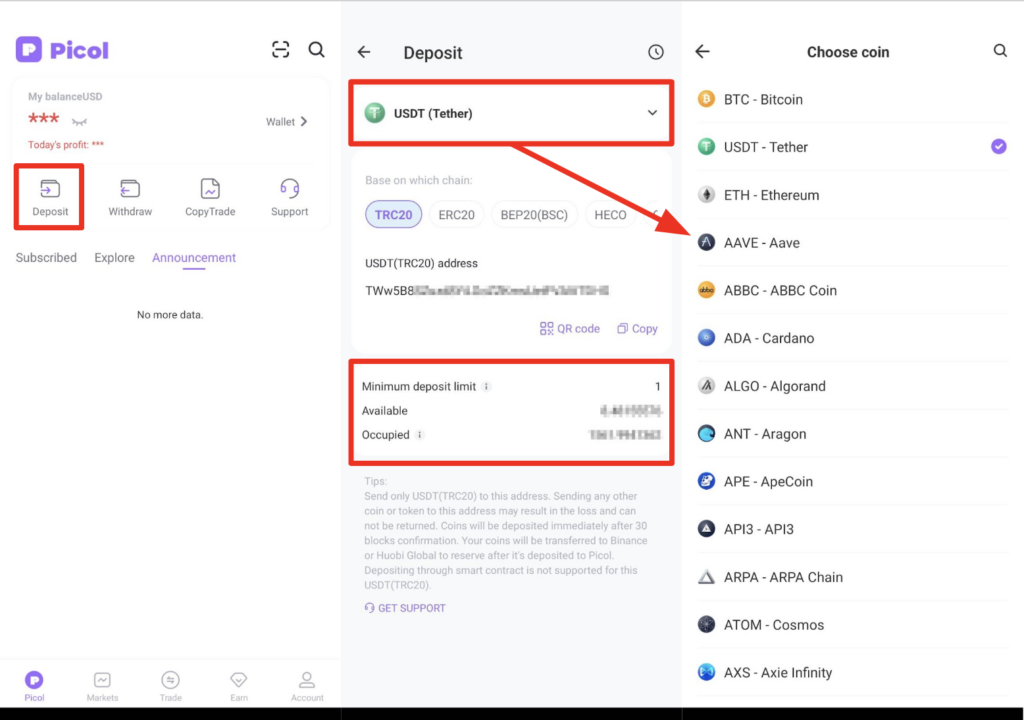
Task: Open info icon beside Occupied
Action: point(419,435)
